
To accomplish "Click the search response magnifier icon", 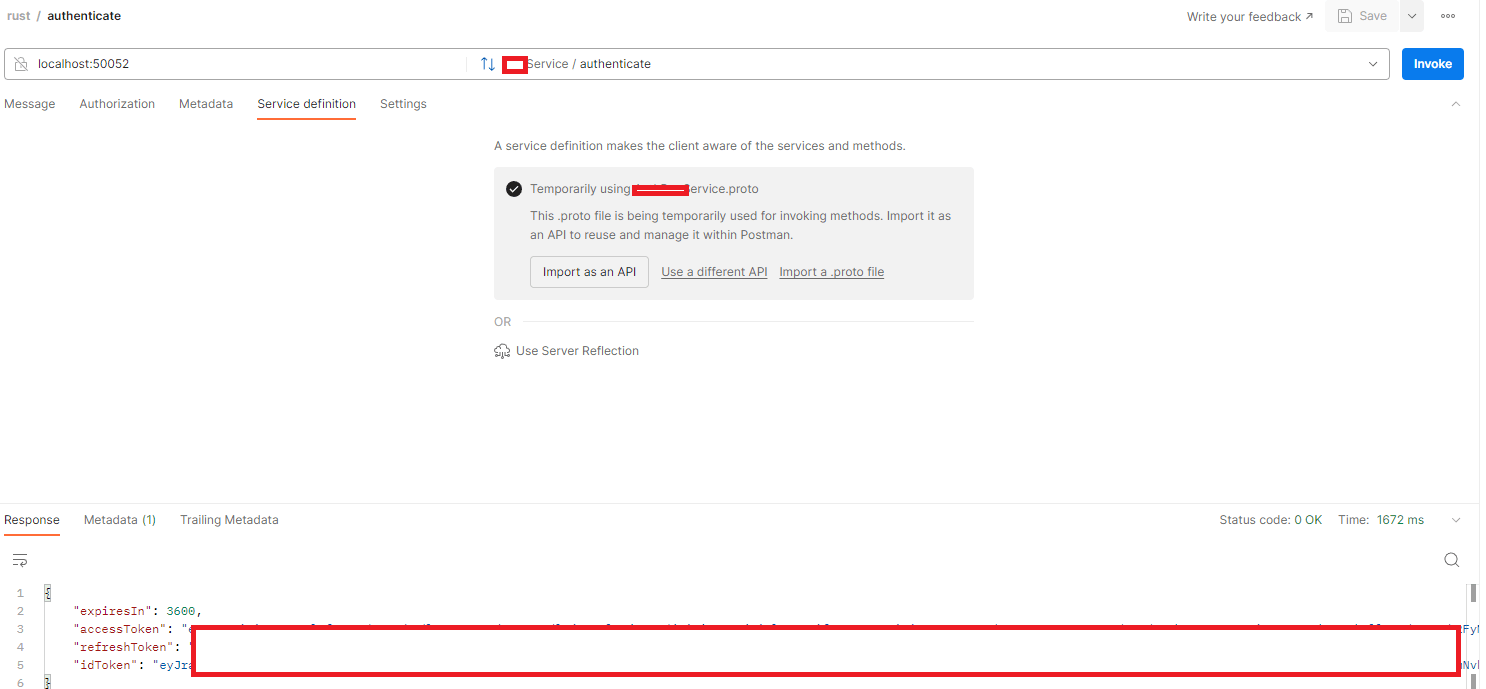I will 1452,560.
